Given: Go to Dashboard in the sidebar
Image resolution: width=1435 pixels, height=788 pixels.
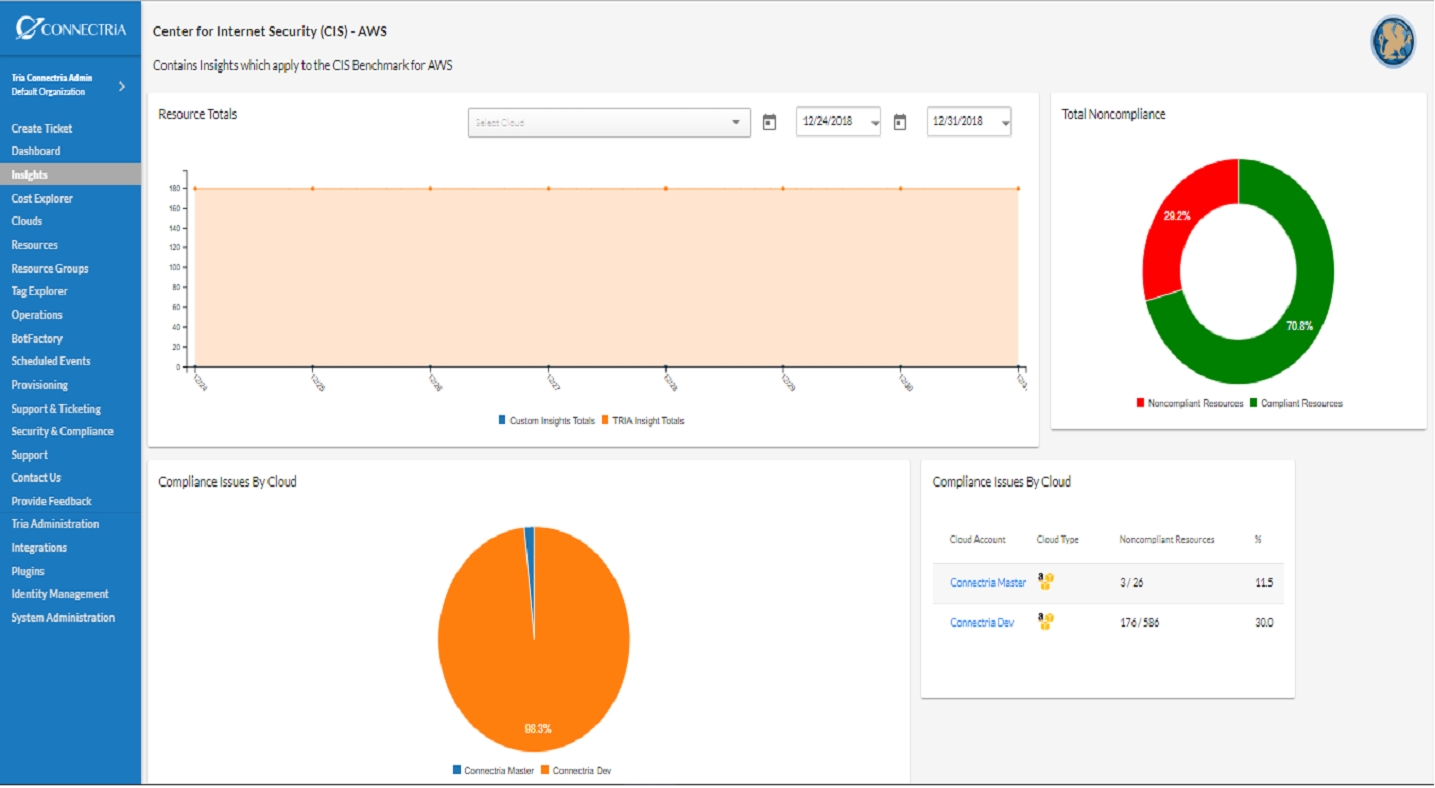Looking at the screenshot, I should click(36, 151).
